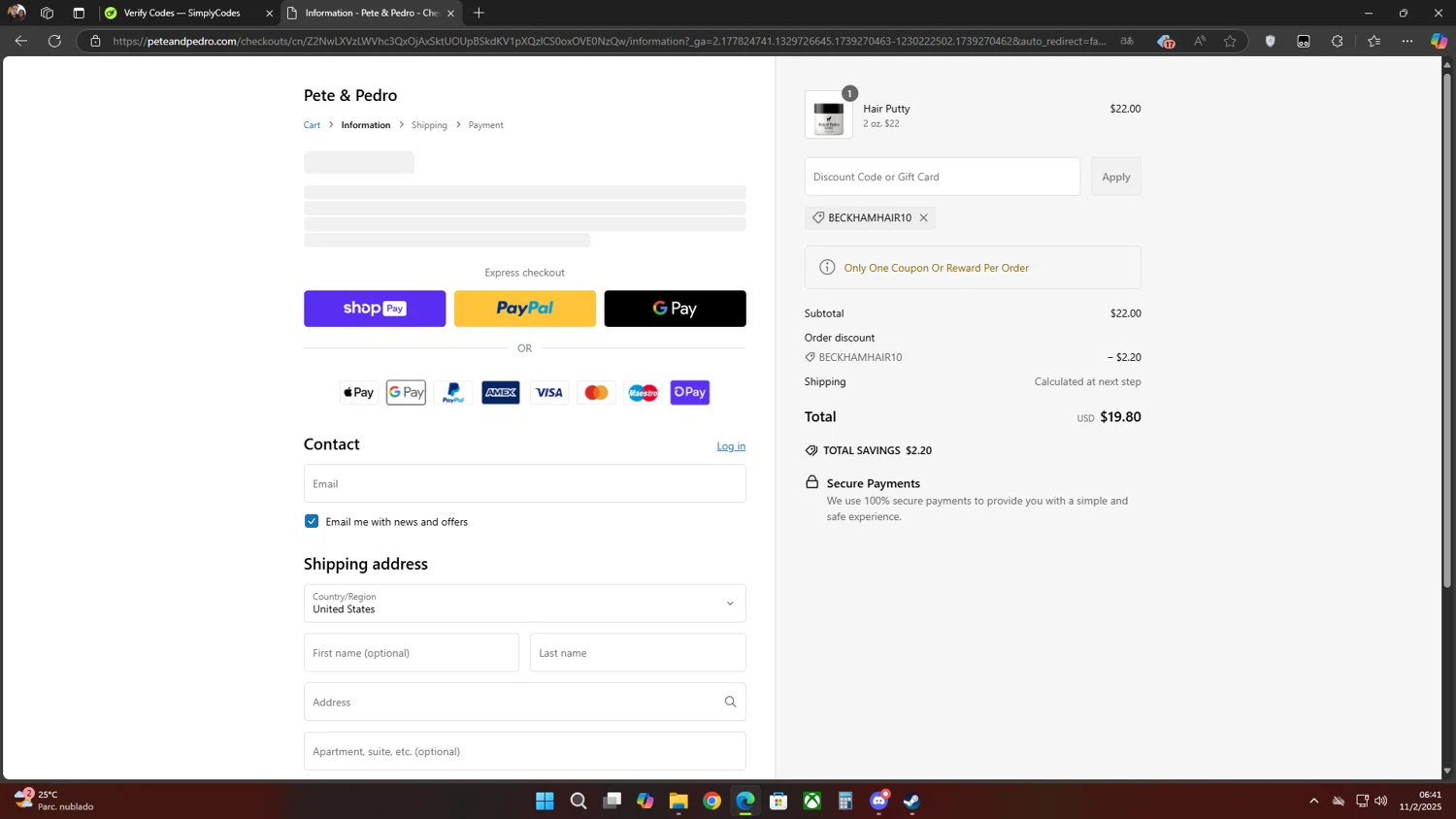The image size is (1456, 819).
Task: Click the browser address bar URL
Action: tap(610, 41)
